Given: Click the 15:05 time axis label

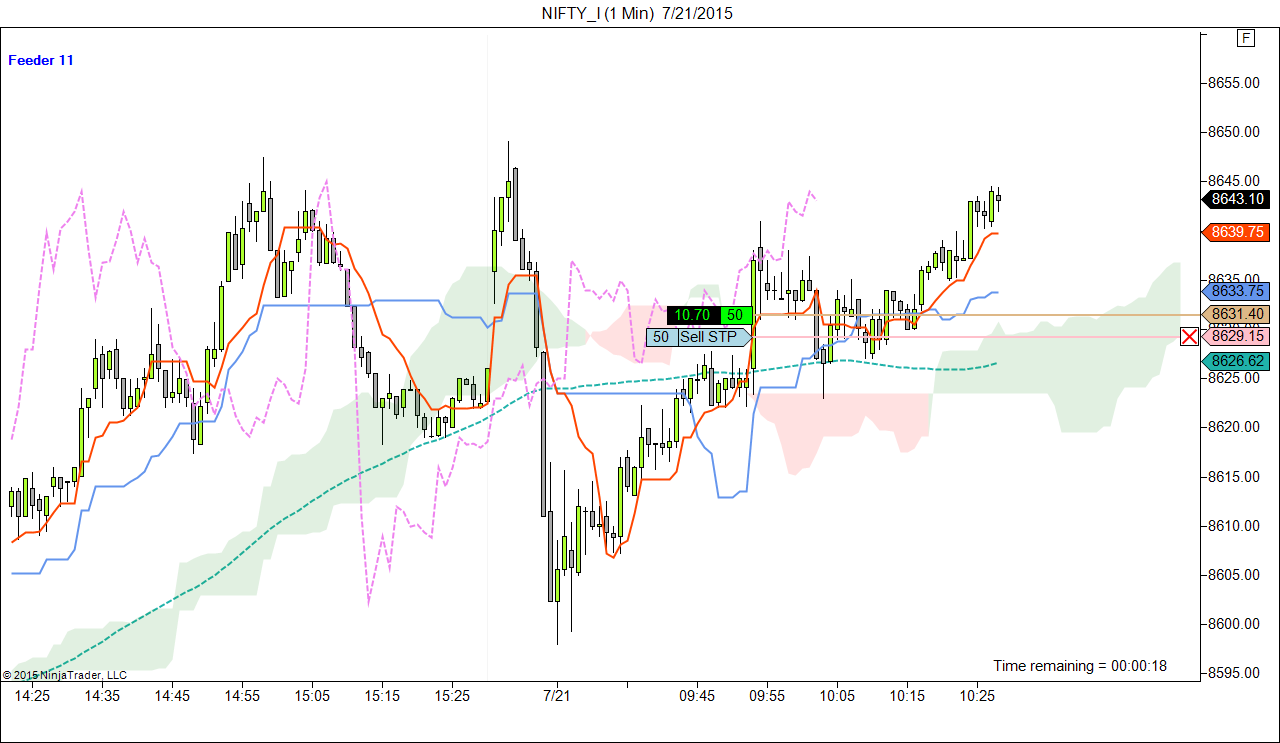Looking at the screenshot, I should point(312,695).
